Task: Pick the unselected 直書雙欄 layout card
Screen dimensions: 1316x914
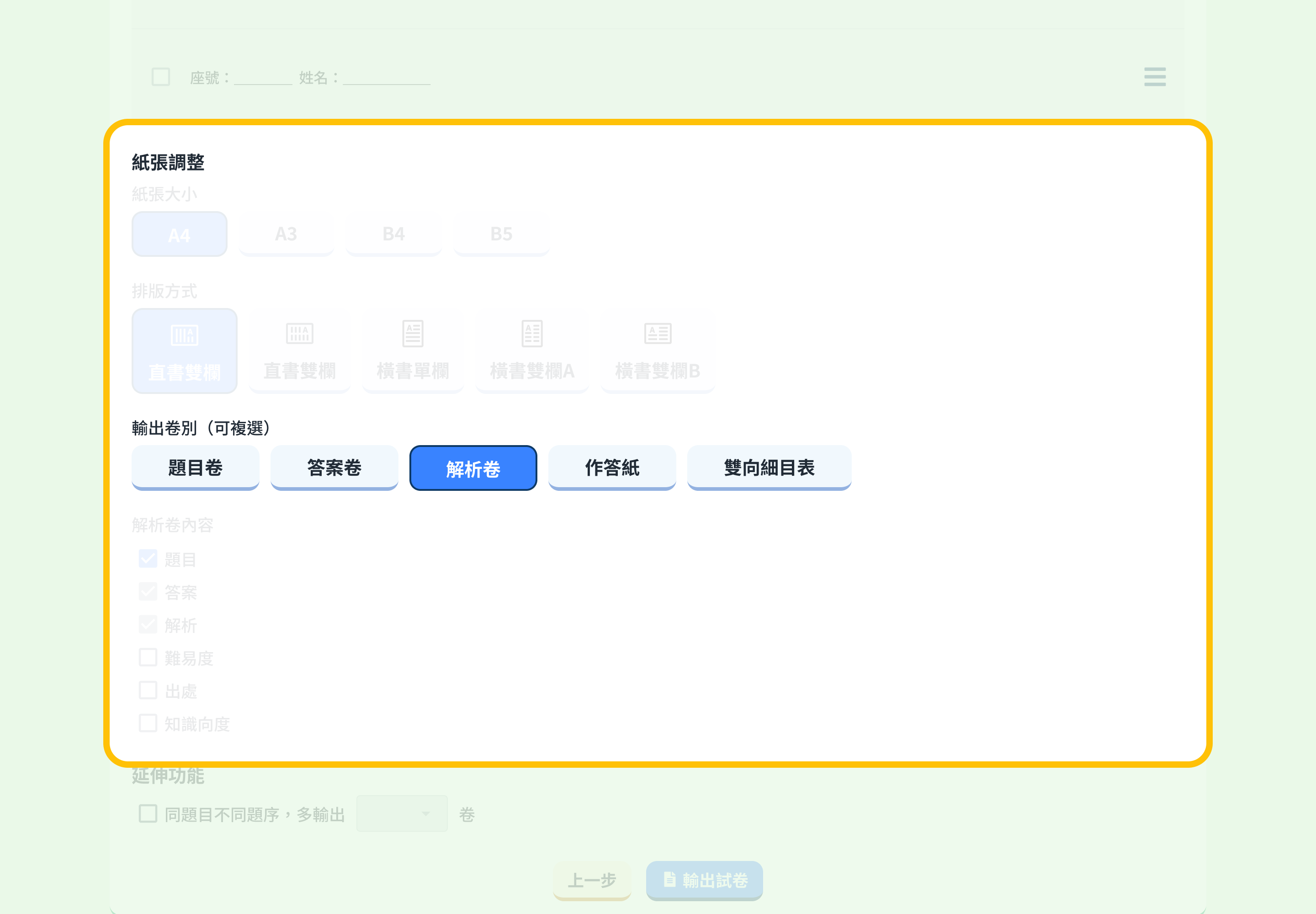Action: 299,351
